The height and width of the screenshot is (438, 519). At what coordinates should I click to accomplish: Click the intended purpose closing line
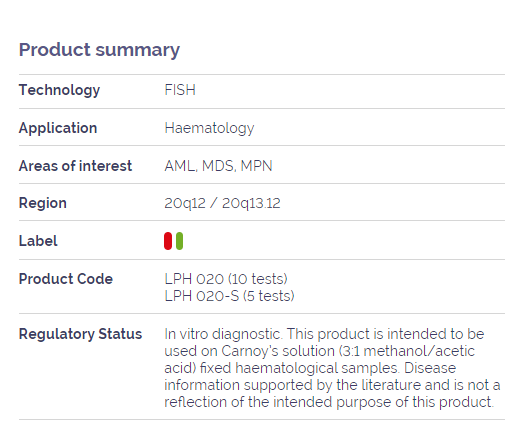click(x=329, y=402)
